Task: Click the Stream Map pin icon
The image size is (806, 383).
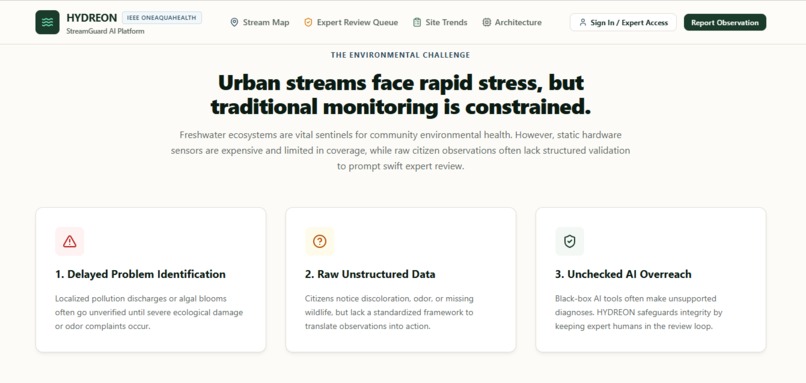Action: click(x=234, y=23)
